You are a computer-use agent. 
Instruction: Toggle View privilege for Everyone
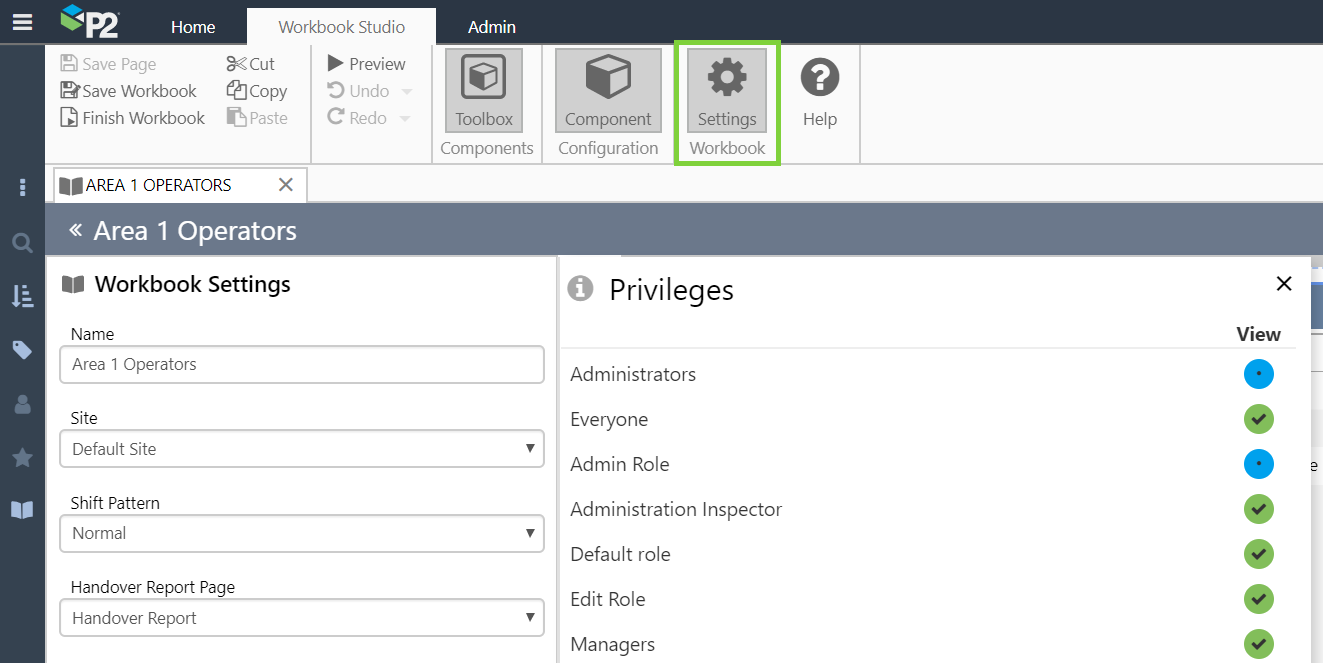(x=1258, y=419)
